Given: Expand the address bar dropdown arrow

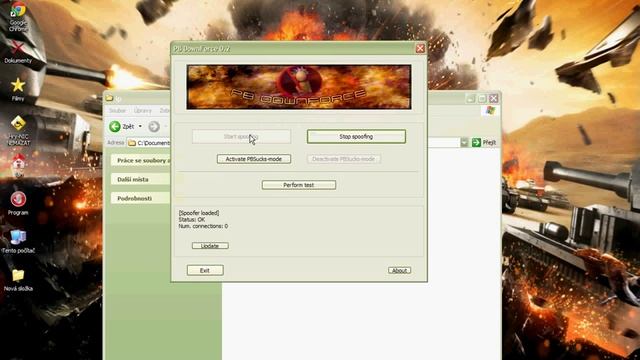Looking at the screenshot, I should point(464,142).
